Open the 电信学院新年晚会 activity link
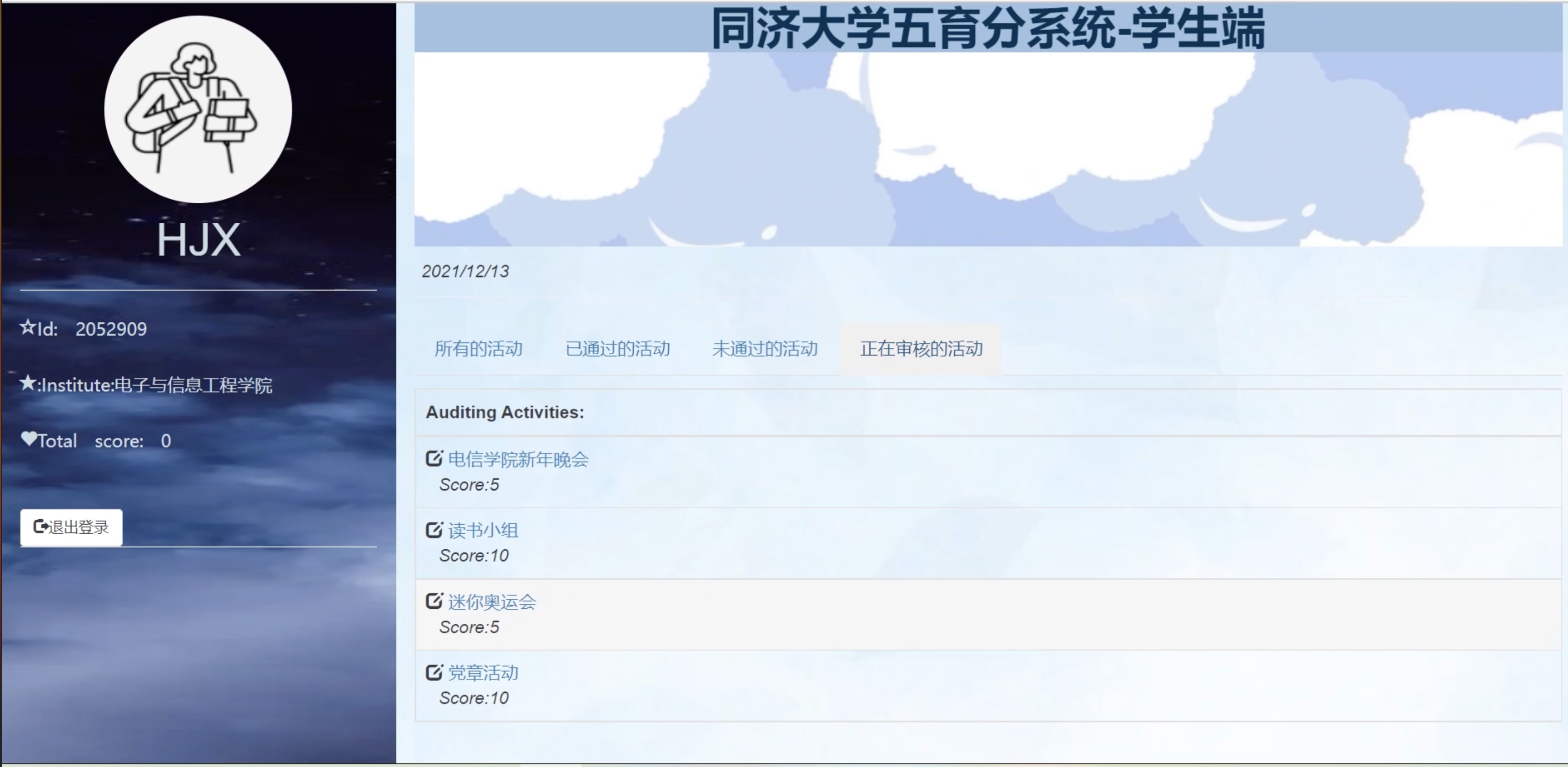1568x767 pixels. 518,459
